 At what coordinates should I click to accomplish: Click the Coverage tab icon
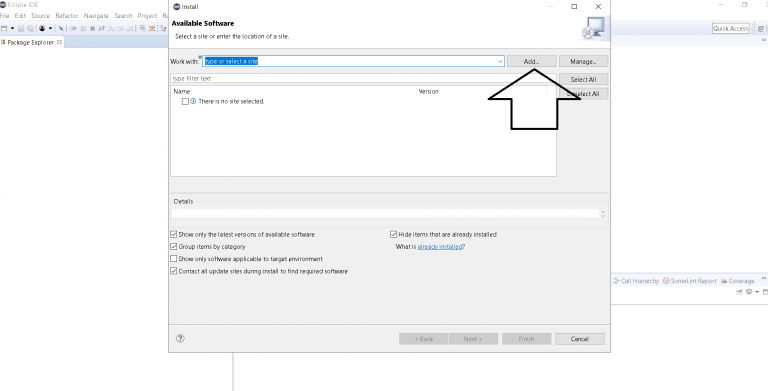coord(724,281)
